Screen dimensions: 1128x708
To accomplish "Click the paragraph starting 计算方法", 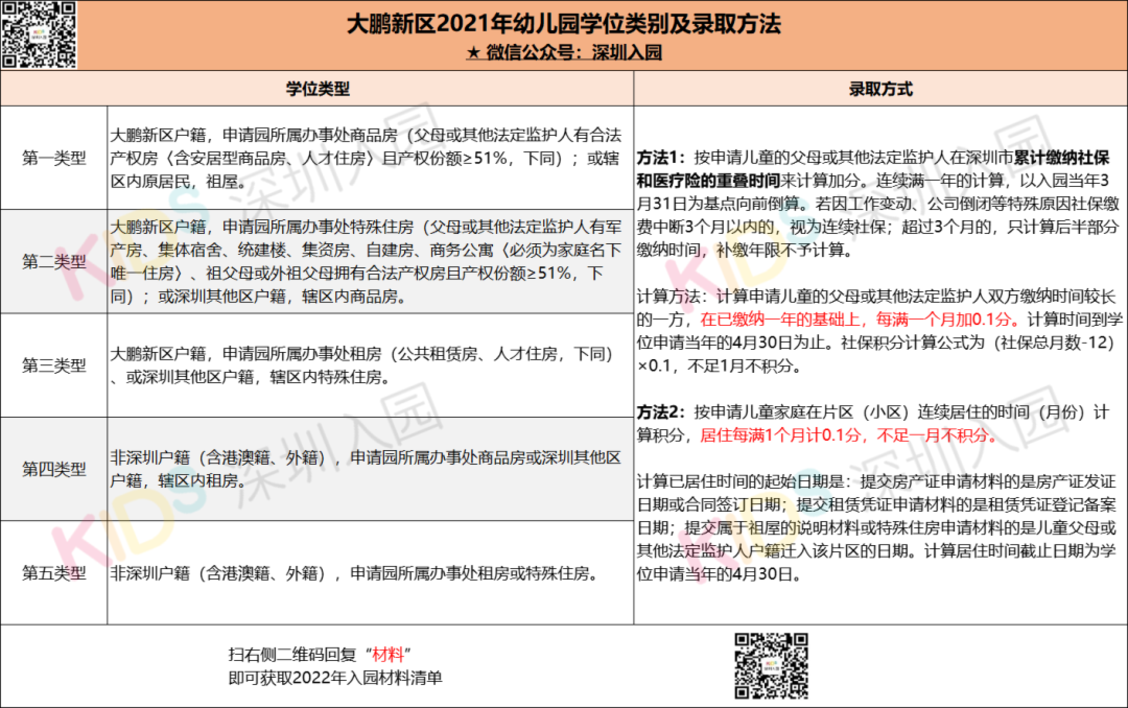I will (x=879, y=330).
